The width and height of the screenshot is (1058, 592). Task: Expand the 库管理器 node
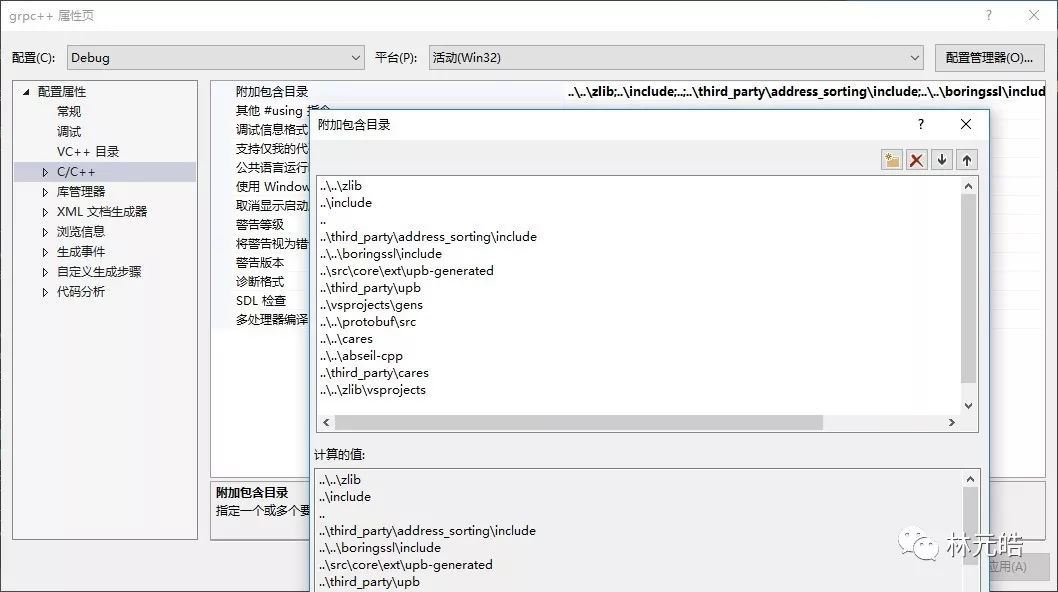pyautogui.click(x=43, y=191)
